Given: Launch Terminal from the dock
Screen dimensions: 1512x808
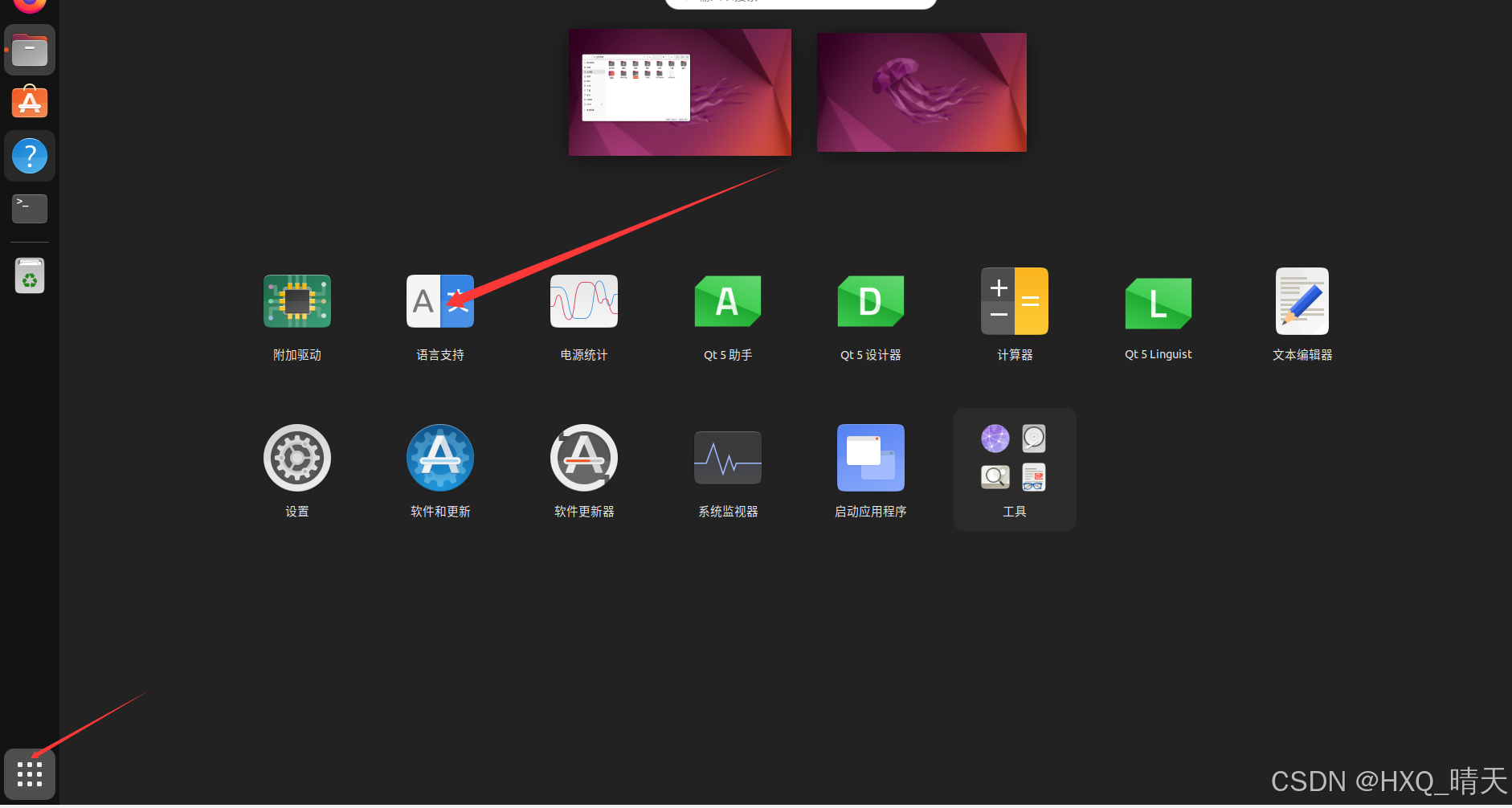Looking at the screenshot, I should tap(30, 209).
